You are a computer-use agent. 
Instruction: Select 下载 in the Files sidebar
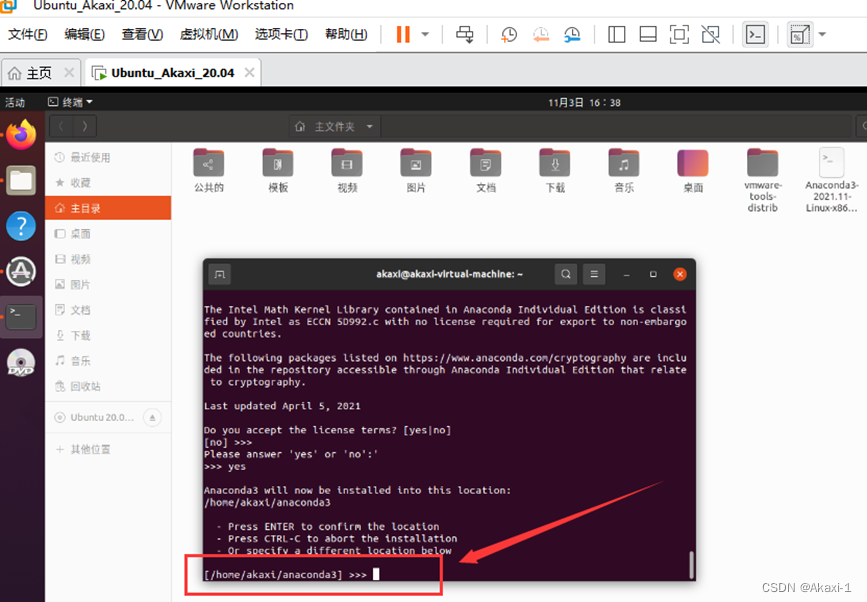(x=108, y=336)
